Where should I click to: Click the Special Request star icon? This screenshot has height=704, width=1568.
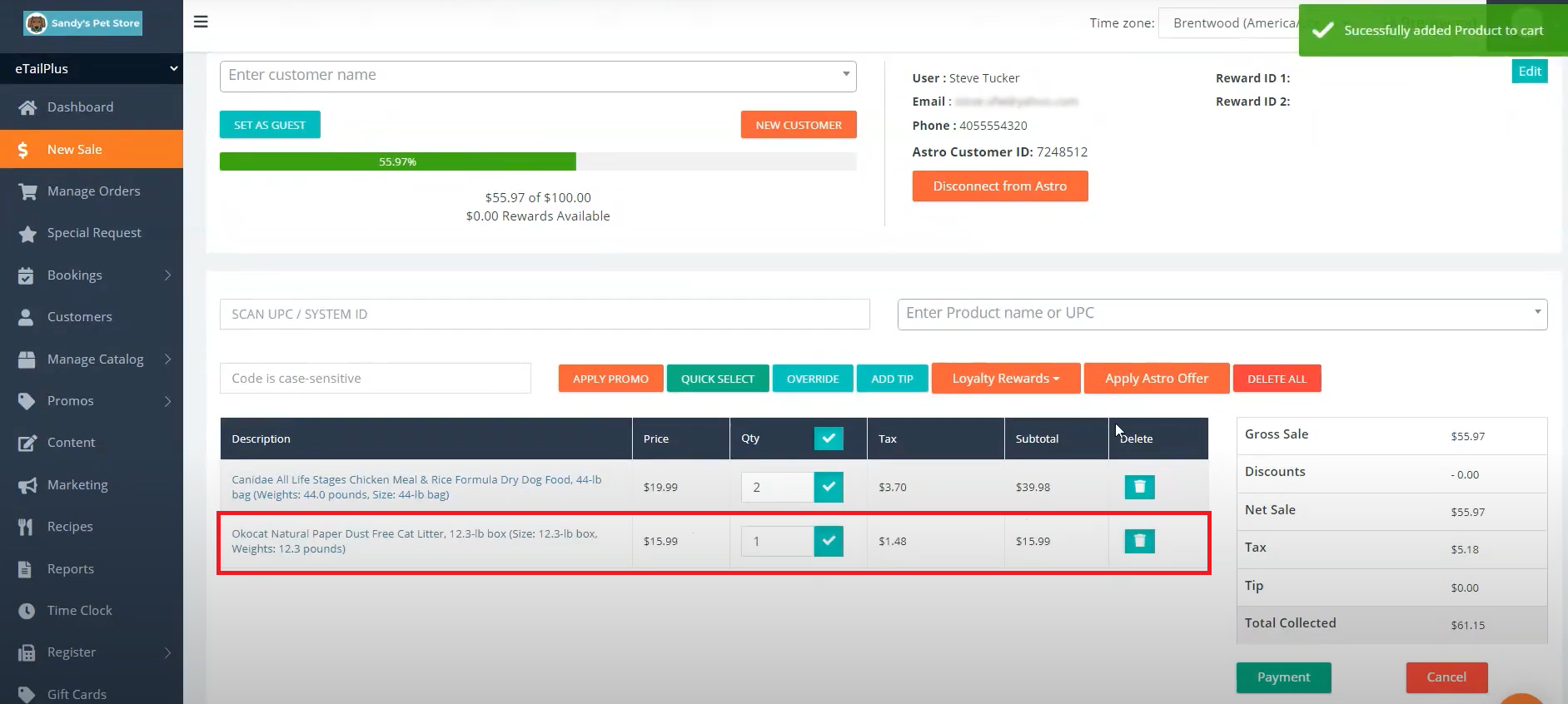pos(27,234)
